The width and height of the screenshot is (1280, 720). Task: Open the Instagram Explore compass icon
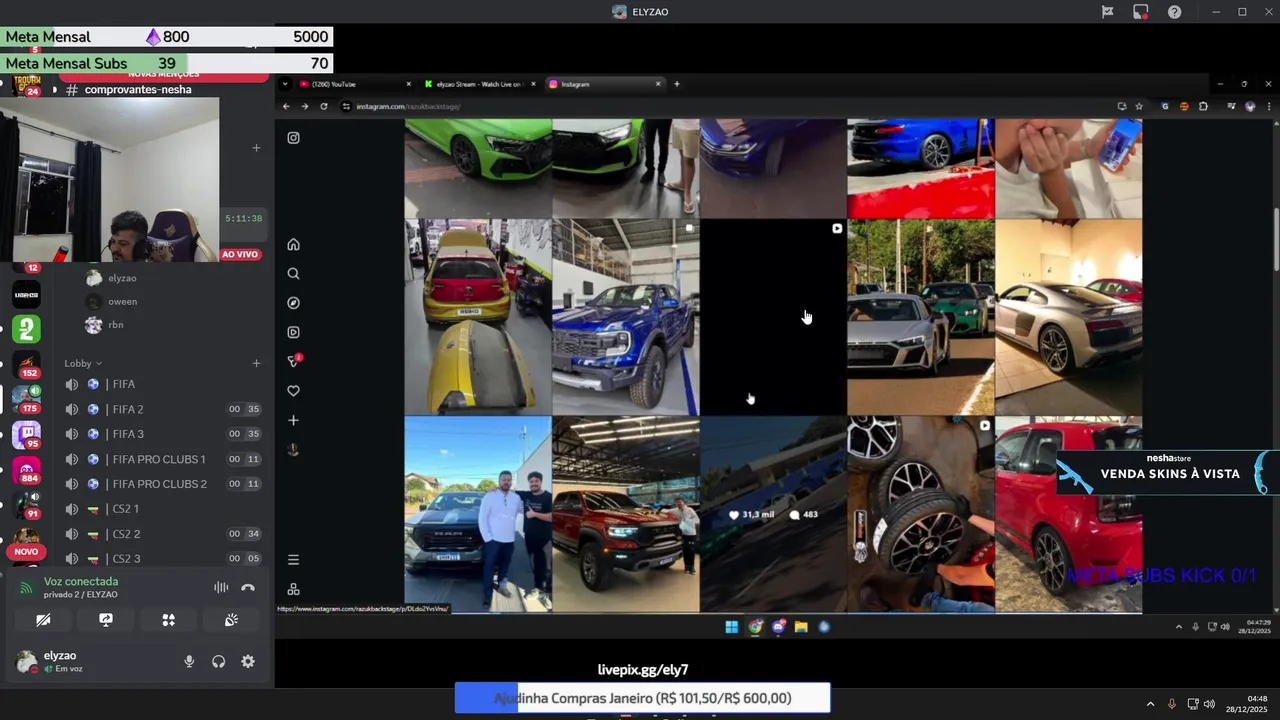tap(293, 303)
